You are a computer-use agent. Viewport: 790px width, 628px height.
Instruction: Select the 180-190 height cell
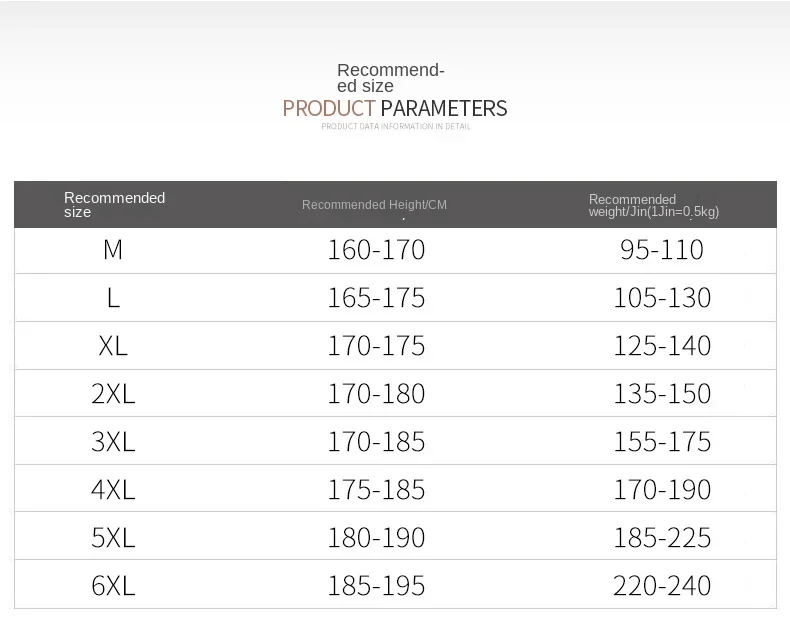pos(376,538)
